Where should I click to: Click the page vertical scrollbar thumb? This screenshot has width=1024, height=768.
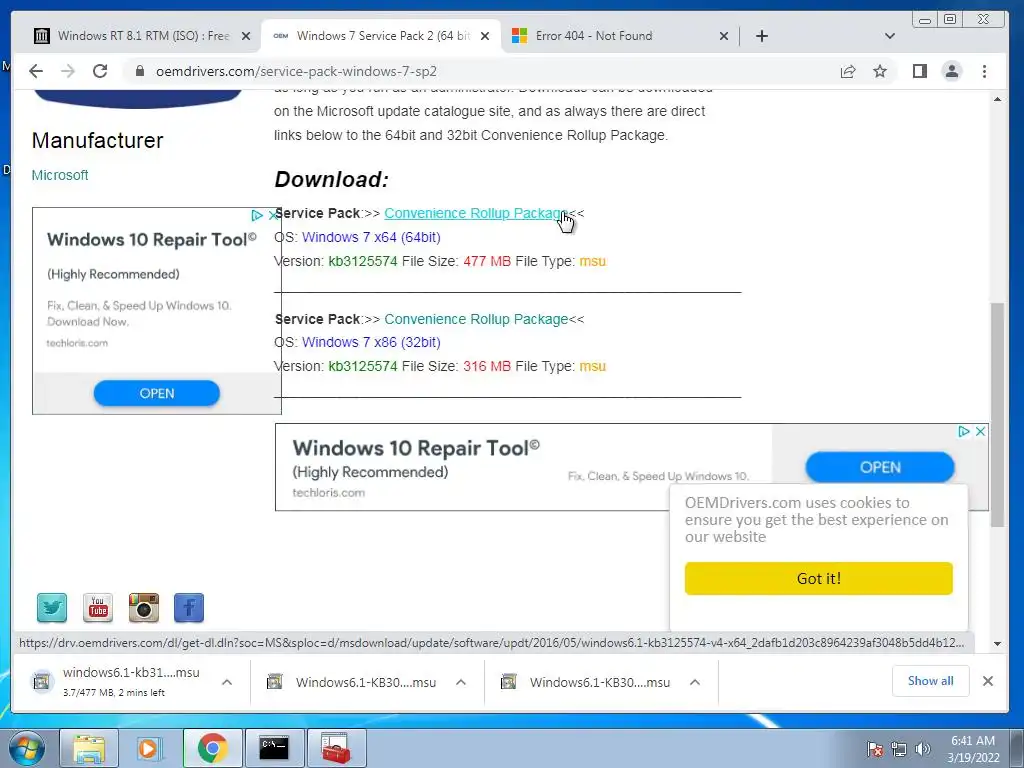click(x=997, y=415)
